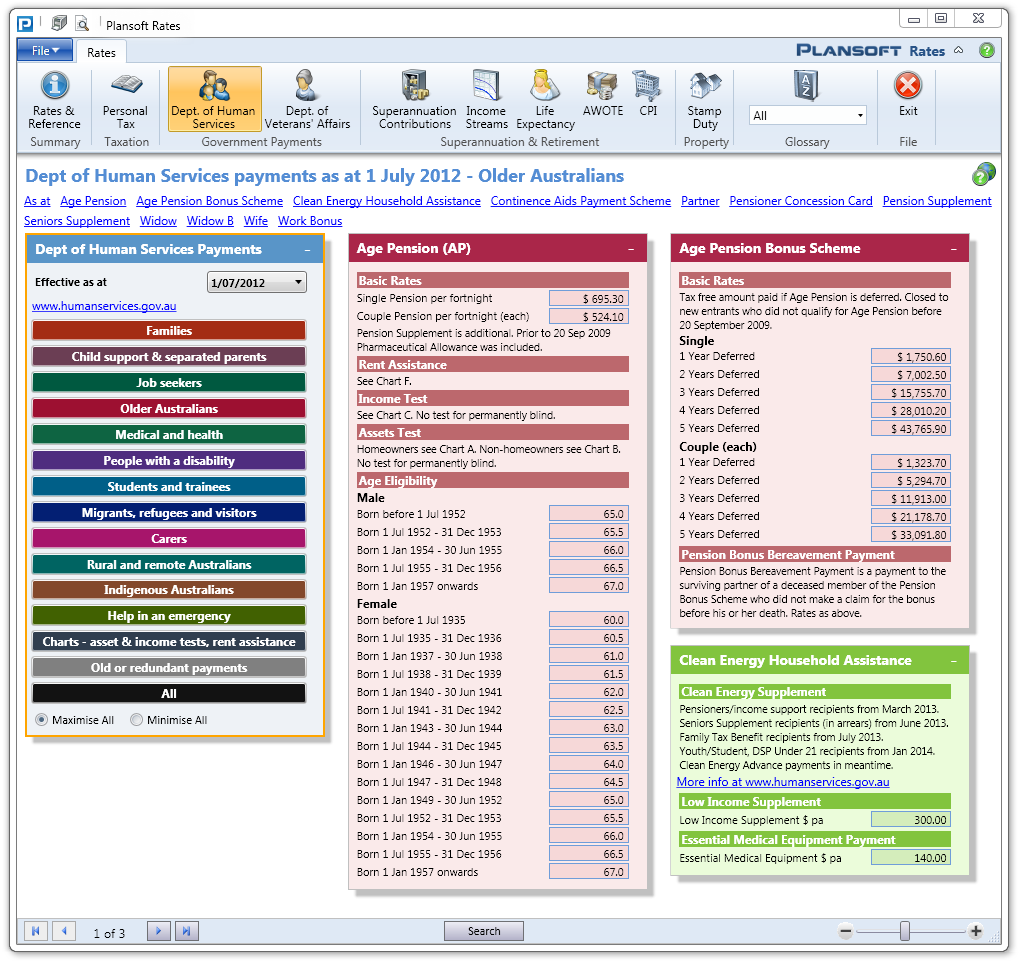
Task: Select Maximise All radio button
Action: pyautogui.click(x=42, y=720)
